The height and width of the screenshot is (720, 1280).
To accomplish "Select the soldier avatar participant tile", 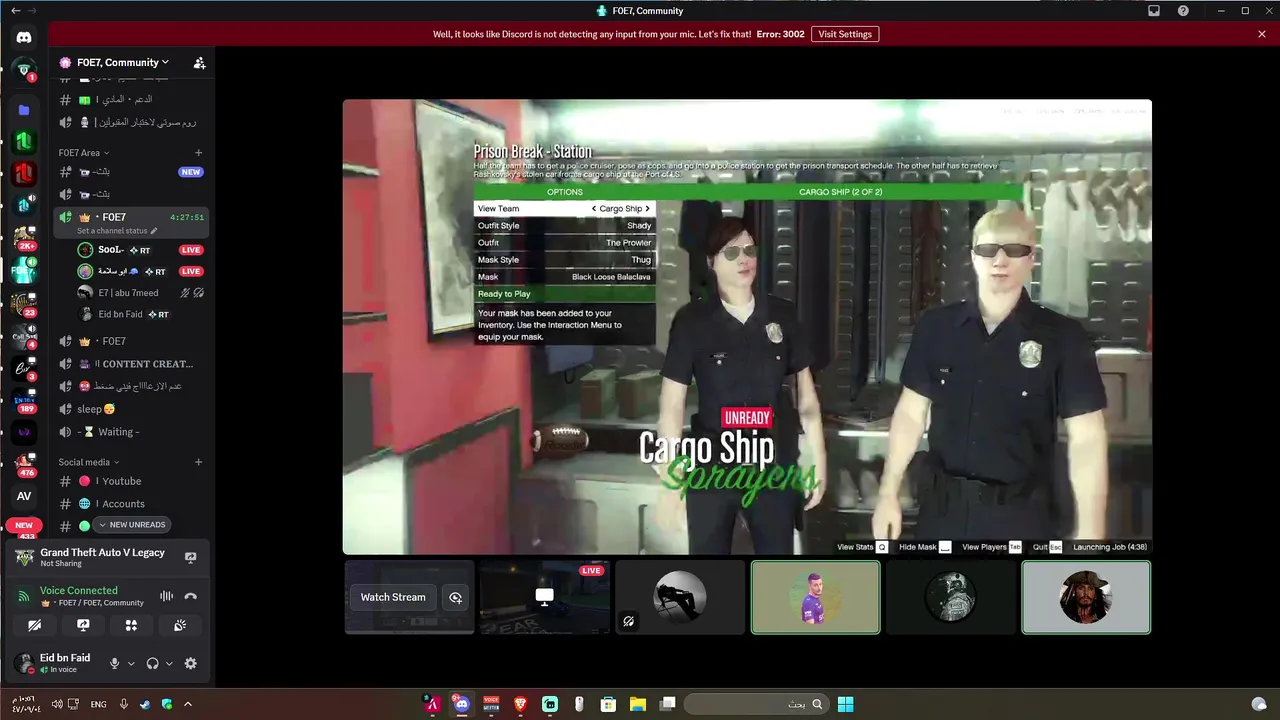I will click(951, 597).
